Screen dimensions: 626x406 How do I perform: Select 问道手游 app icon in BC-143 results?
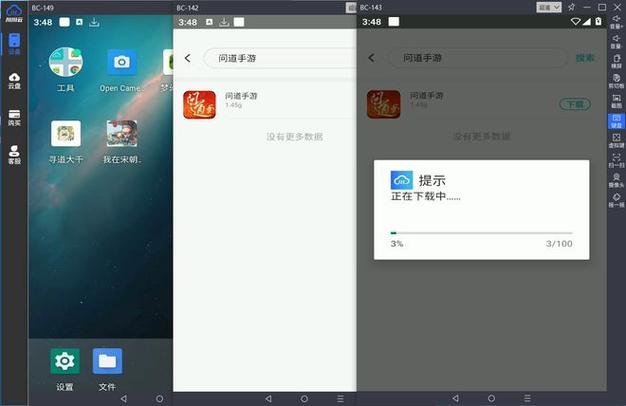(x=383, y=104)
